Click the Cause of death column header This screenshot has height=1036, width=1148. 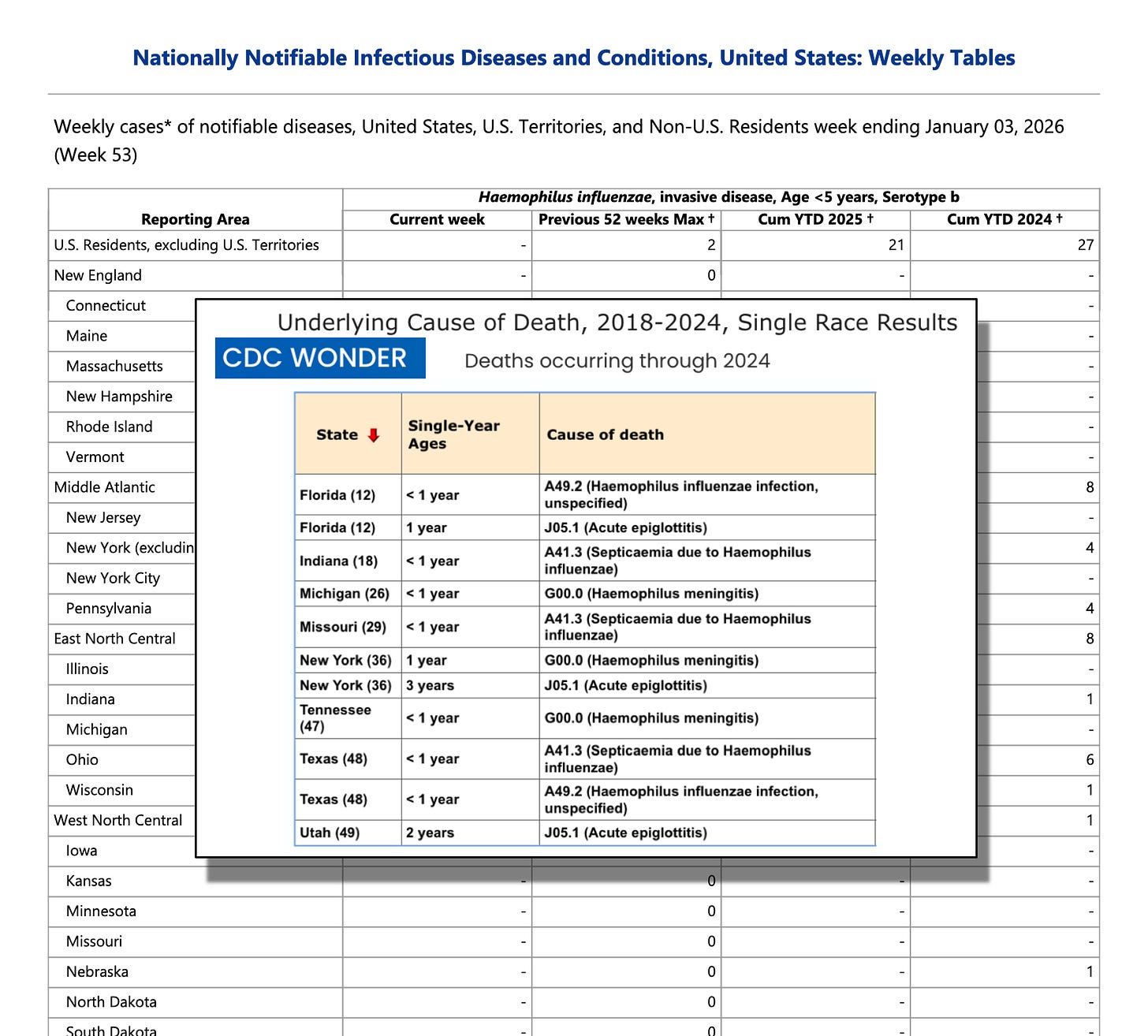click(707, 434)
